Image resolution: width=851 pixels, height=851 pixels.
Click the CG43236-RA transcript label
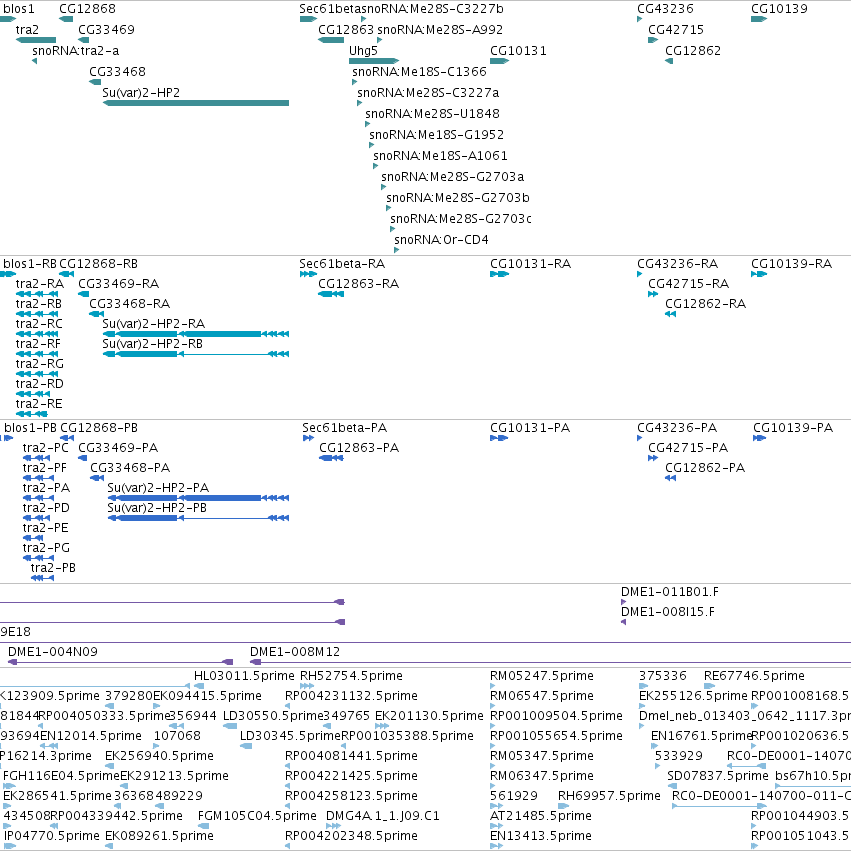coord(677,264)
